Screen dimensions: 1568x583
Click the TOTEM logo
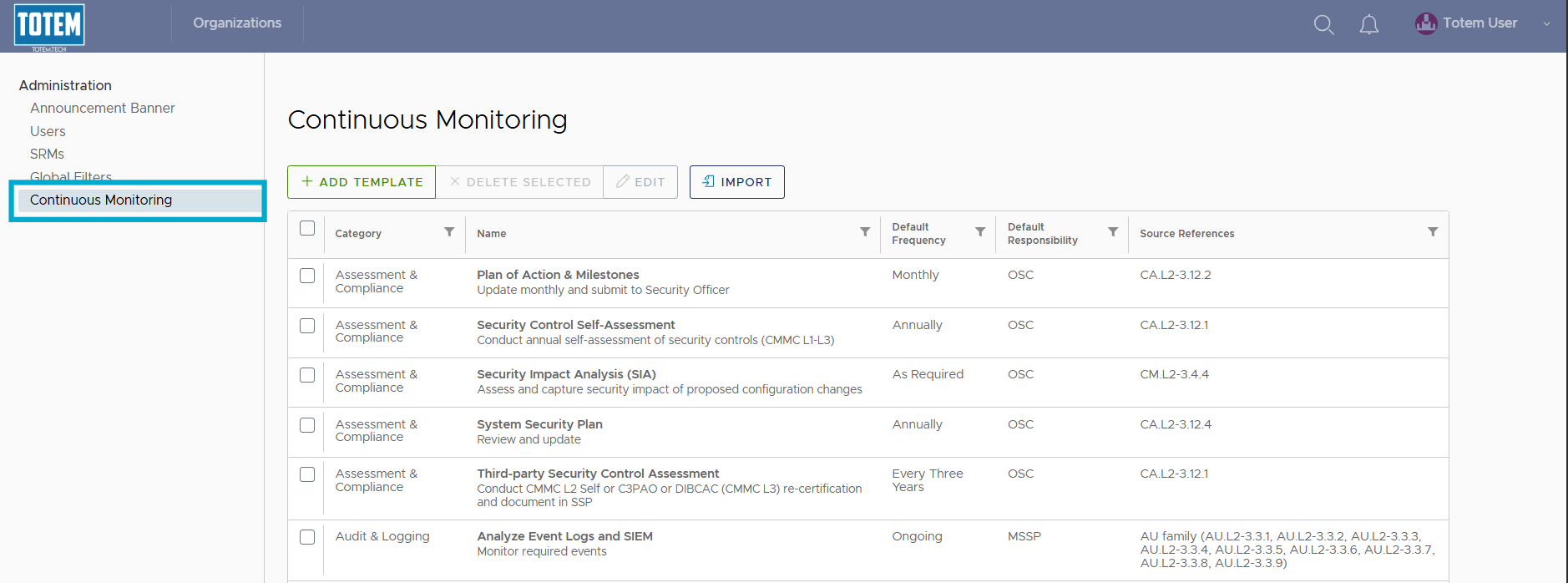[x=49, y=26]
